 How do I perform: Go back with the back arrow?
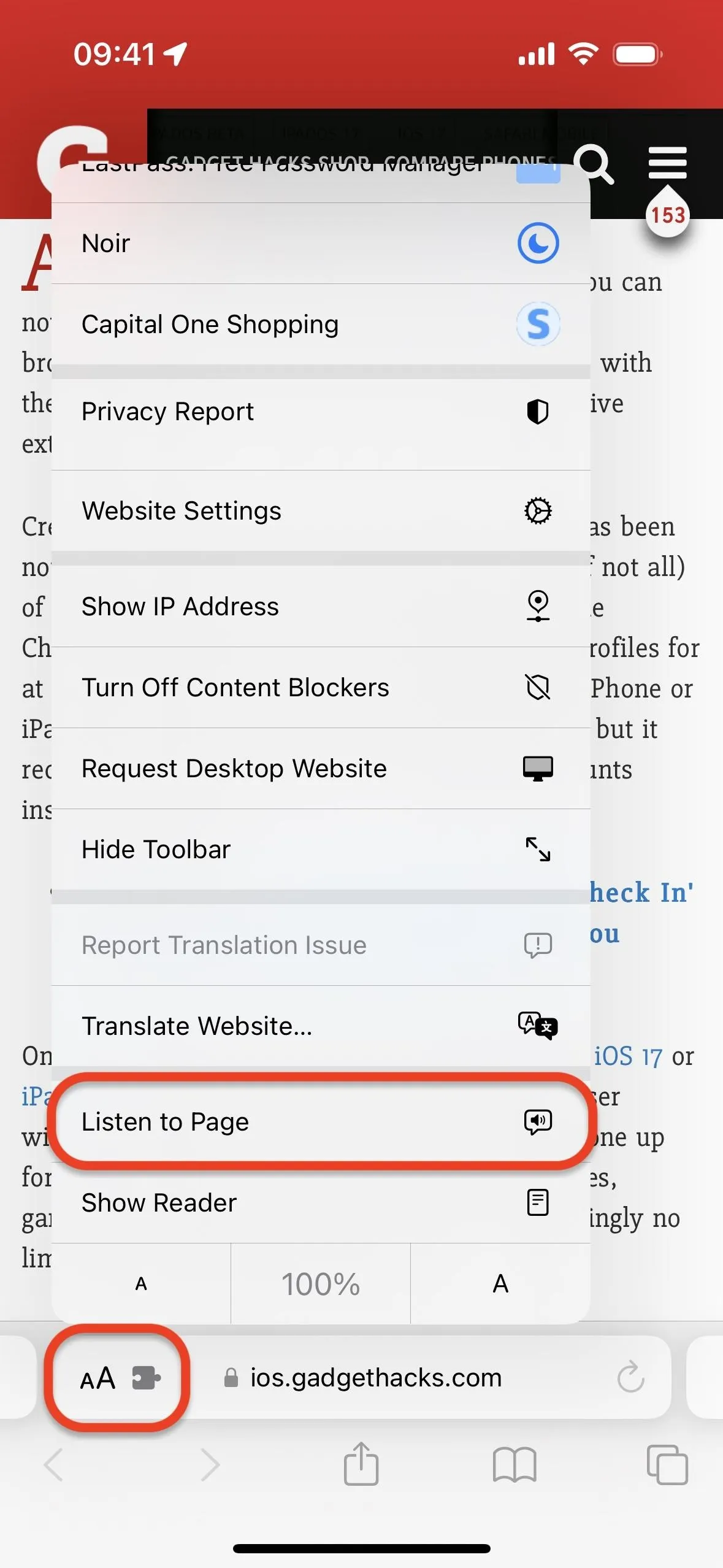point(53,1465)
